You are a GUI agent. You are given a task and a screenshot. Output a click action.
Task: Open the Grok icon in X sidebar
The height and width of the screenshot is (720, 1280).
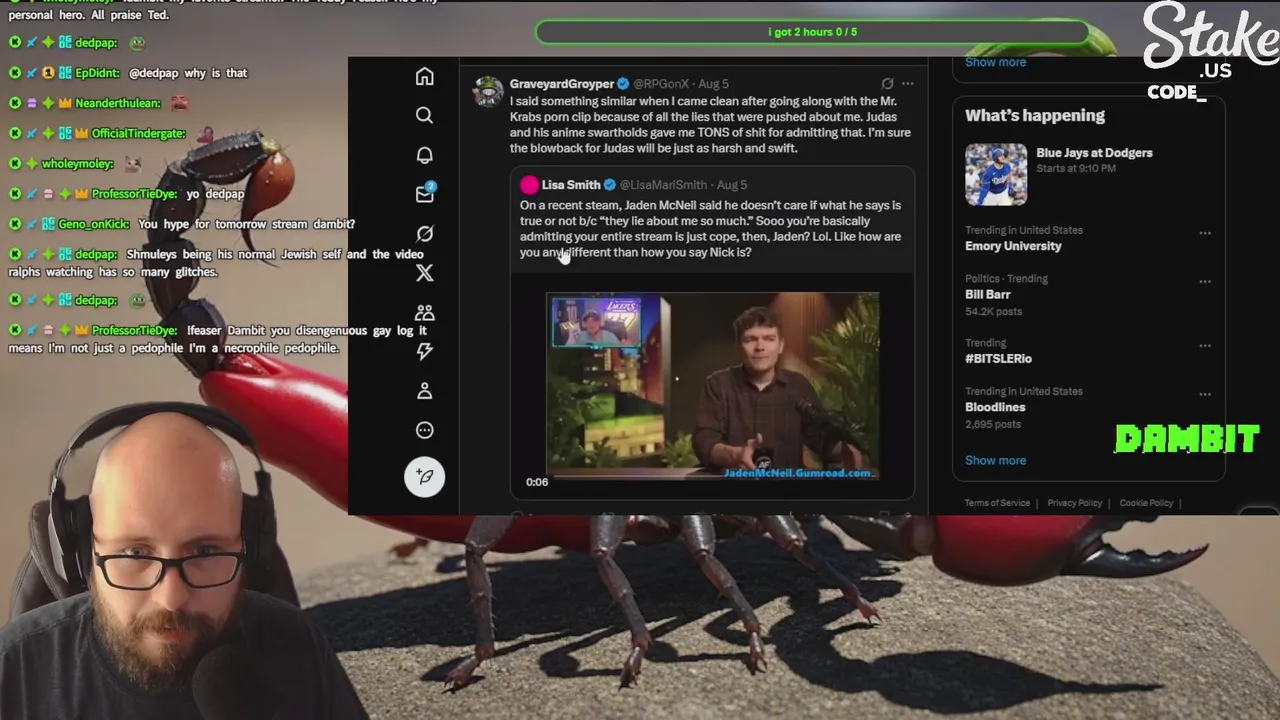pyautogui.click(x=425, y=233)
